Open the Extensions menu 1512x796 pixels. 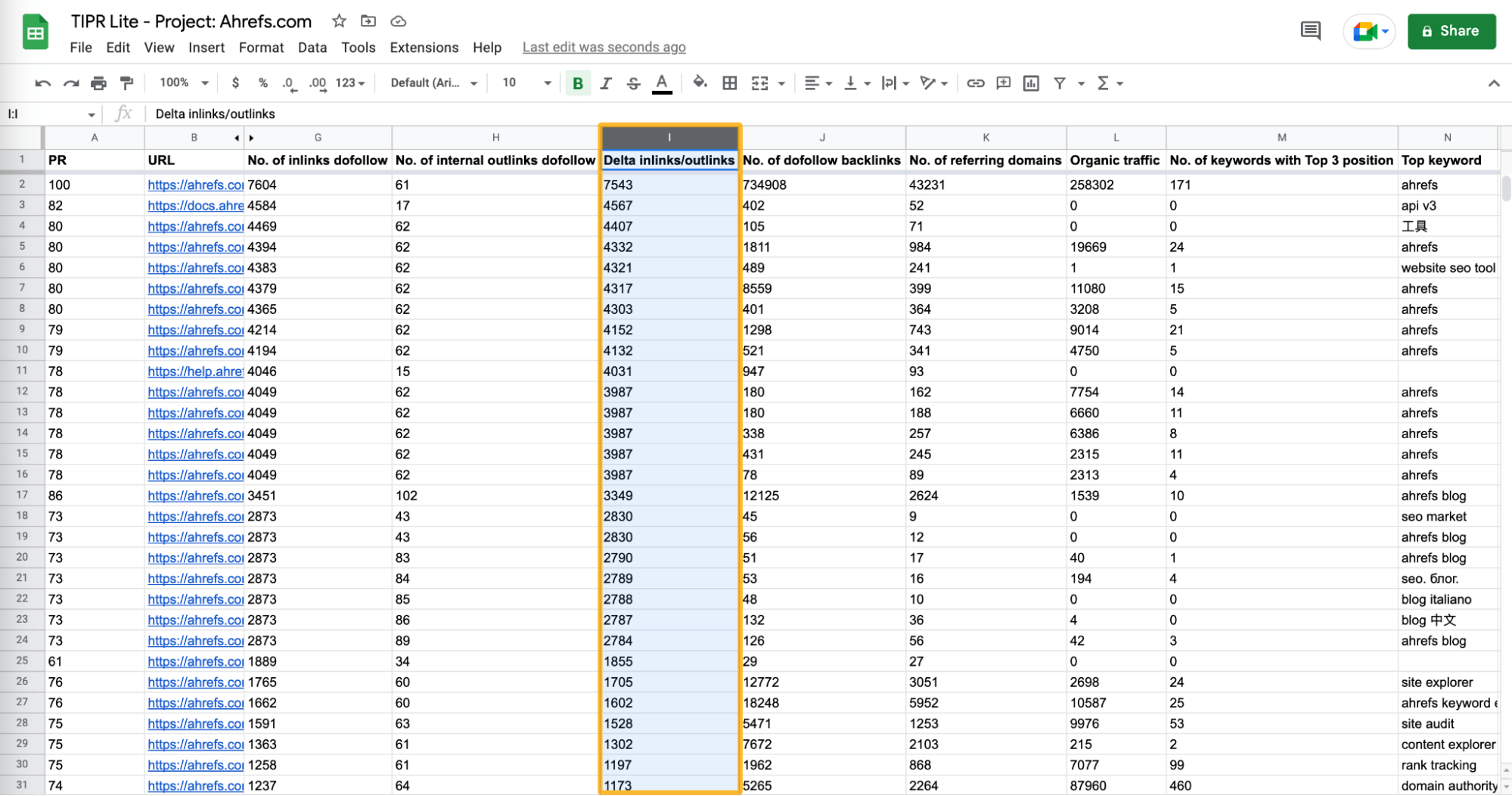tap(423, 47)
